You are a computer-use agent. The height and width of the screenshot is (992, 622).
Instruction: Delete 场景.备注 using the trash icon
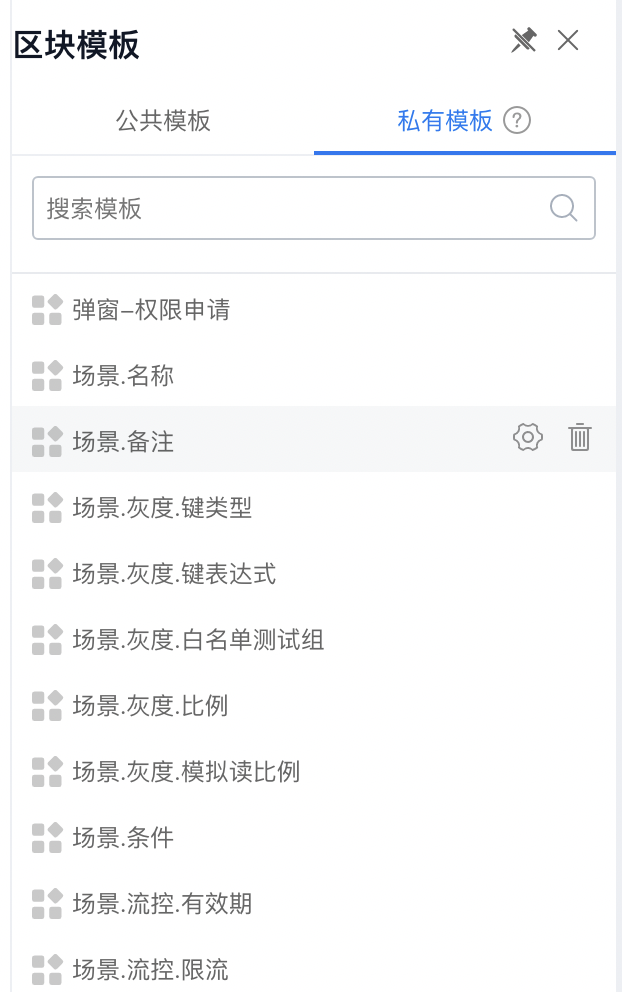coord(580,437)
